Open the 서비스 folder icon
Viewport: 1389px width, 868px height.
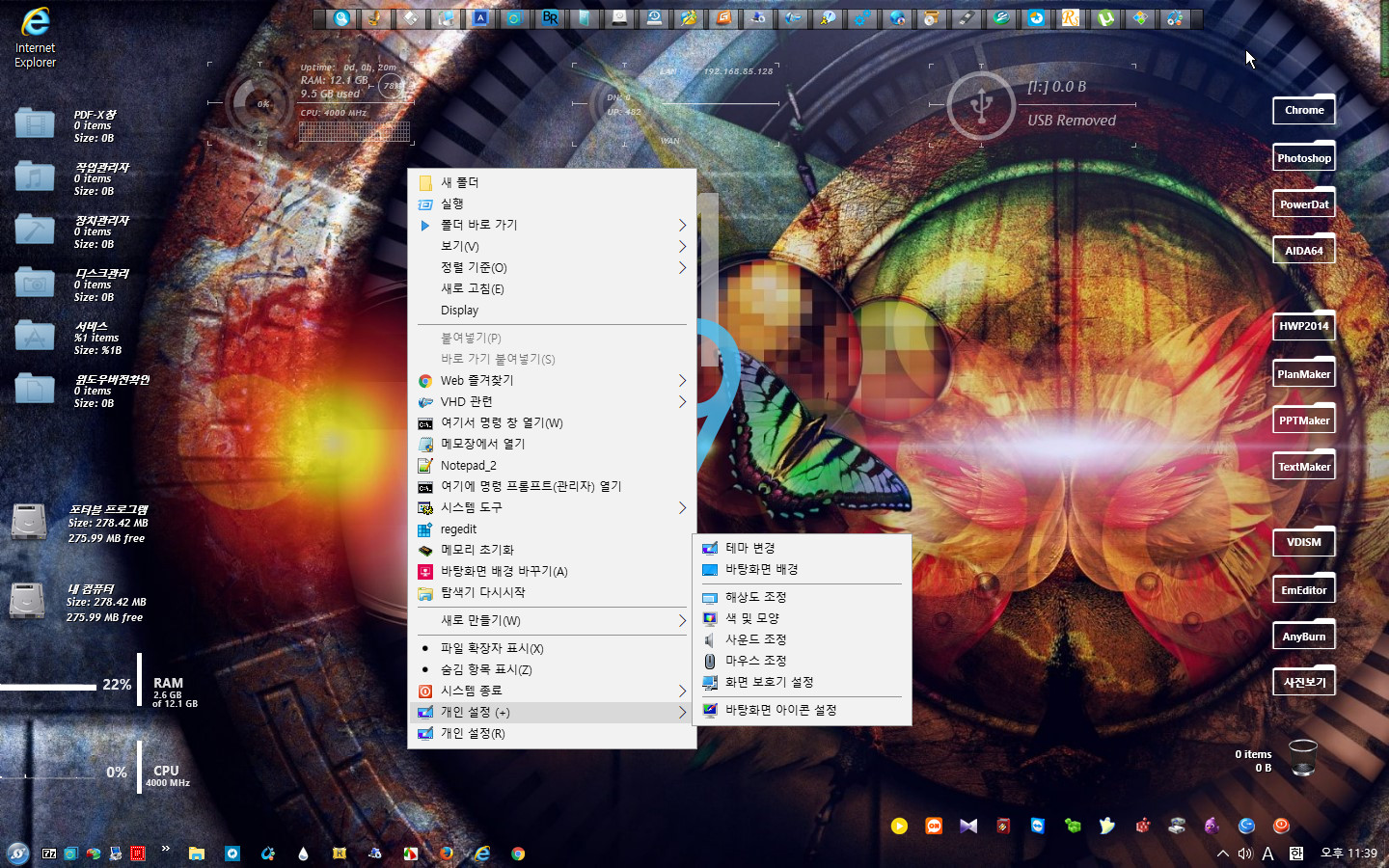(x=35, y=336)
